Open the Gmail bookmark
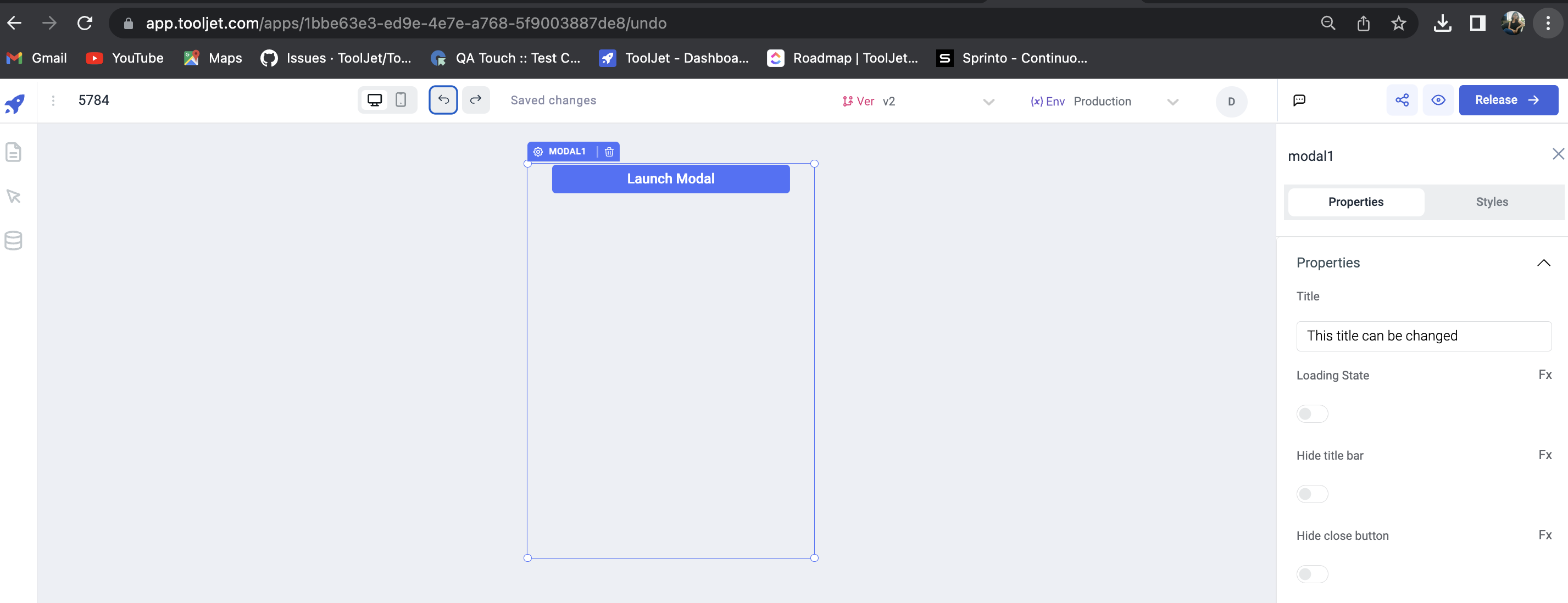This screenshot has height=603, width=1568. point(36,58)
